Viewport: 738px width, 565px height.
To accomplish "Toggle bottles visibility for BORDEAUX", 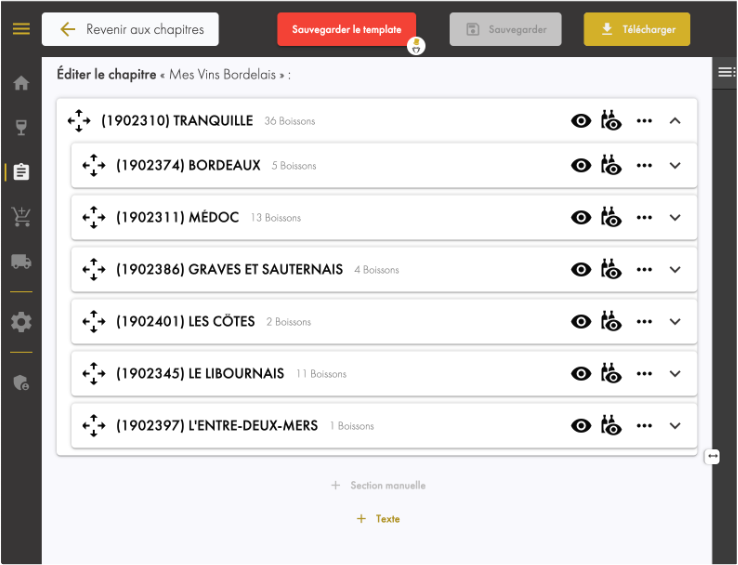I will click(611, 165).
